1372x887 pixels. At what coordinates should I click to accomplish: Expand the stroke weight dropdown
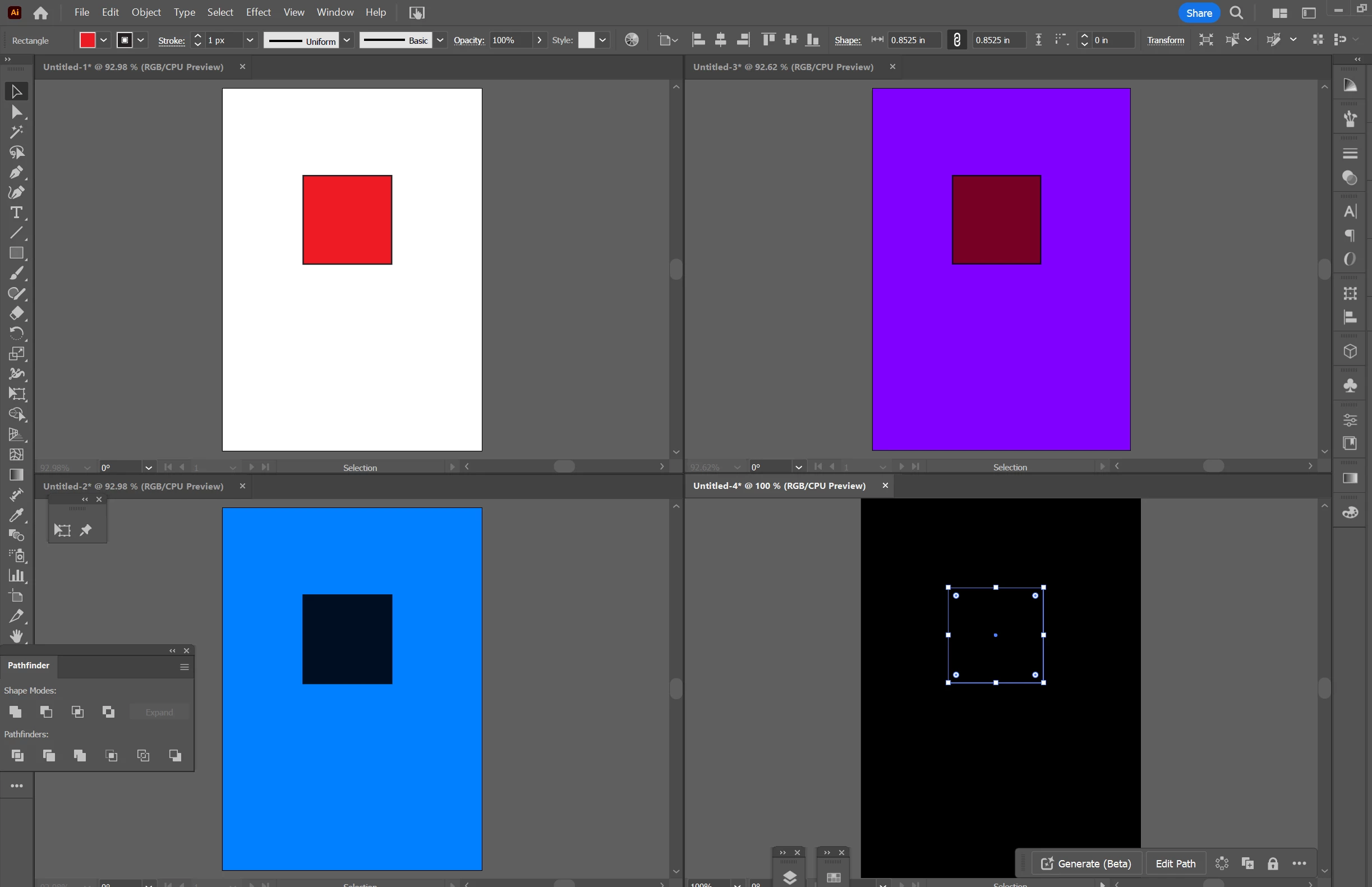coord(250,40)
